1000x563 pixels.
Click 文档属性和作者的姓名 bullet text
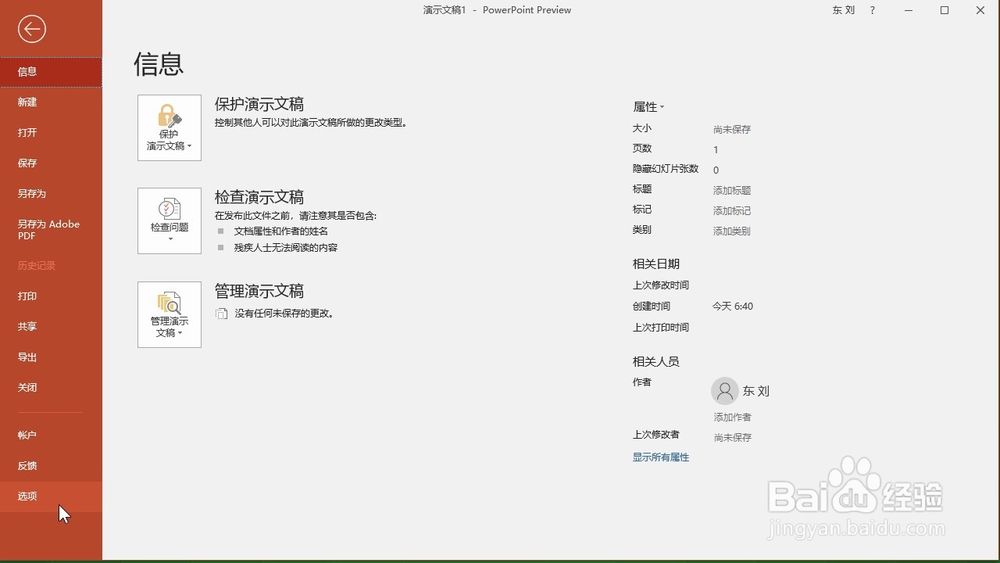click(281, 231)
